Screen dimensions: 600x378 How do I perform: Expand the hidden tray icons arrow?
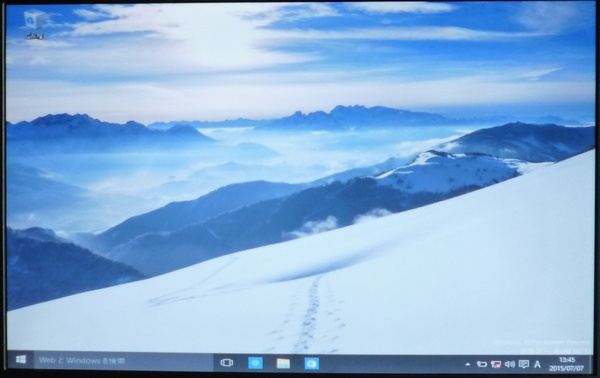pos(468,364)
